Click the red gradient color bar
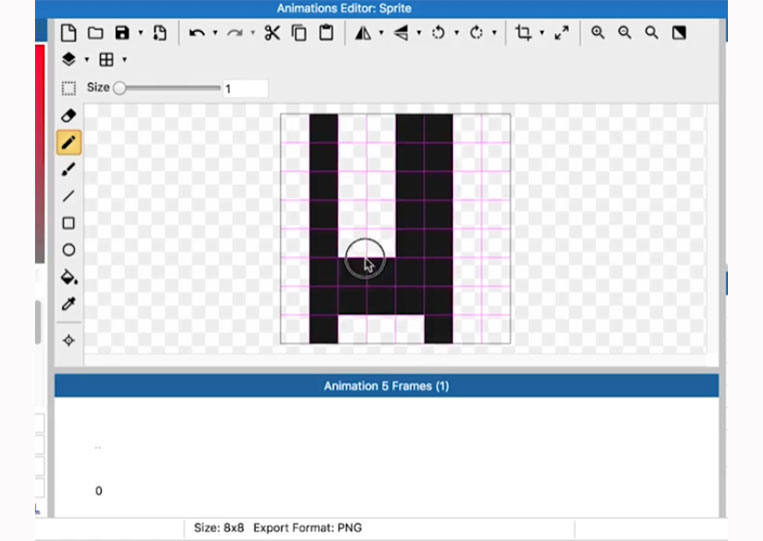Image resolution: width=763 pixels, height=541 pixels. coord(40,154)
